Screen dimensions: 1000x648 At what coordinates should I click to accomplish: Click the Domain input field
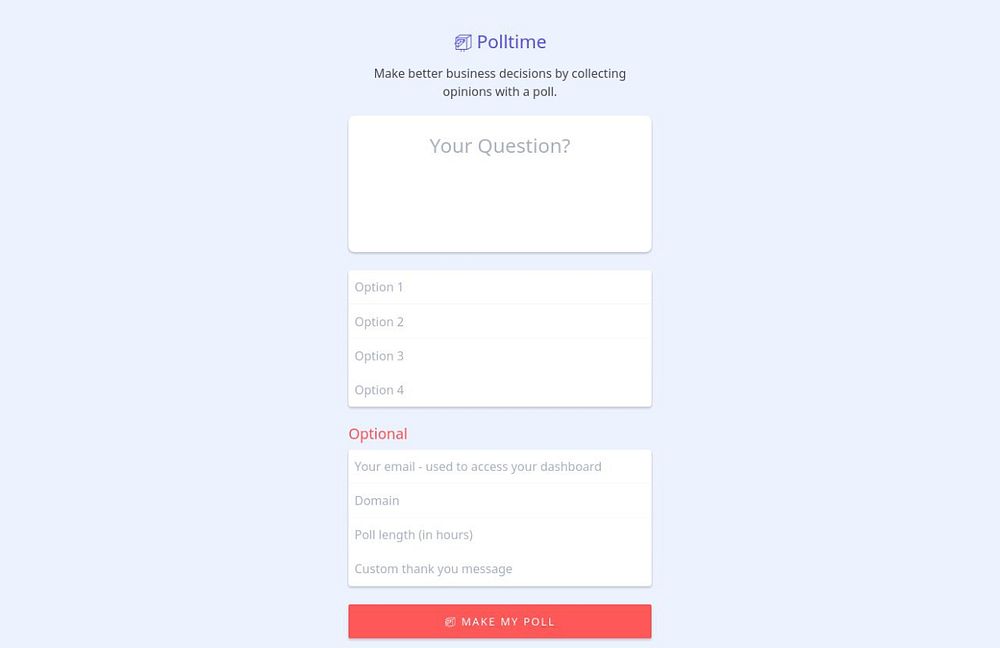click(499, 500)
